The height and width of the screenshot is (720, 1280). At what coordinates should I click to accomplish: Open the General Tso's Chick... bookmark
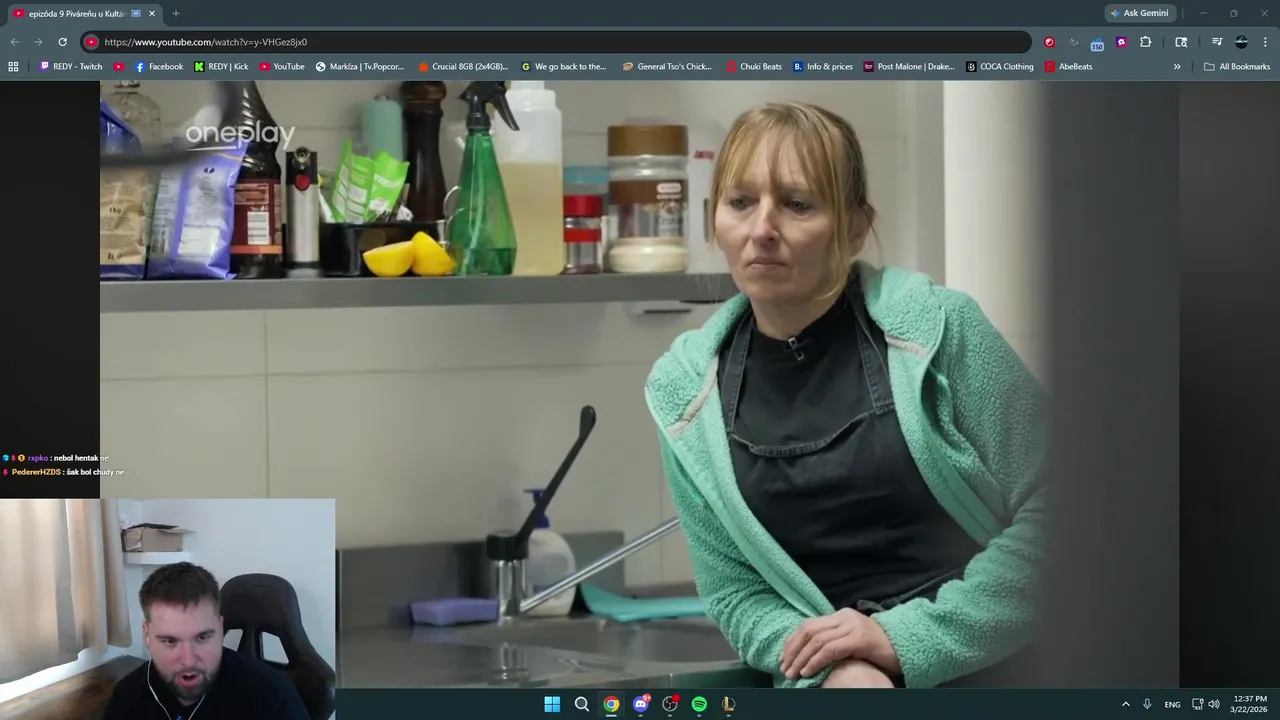[x=667, y=67]
